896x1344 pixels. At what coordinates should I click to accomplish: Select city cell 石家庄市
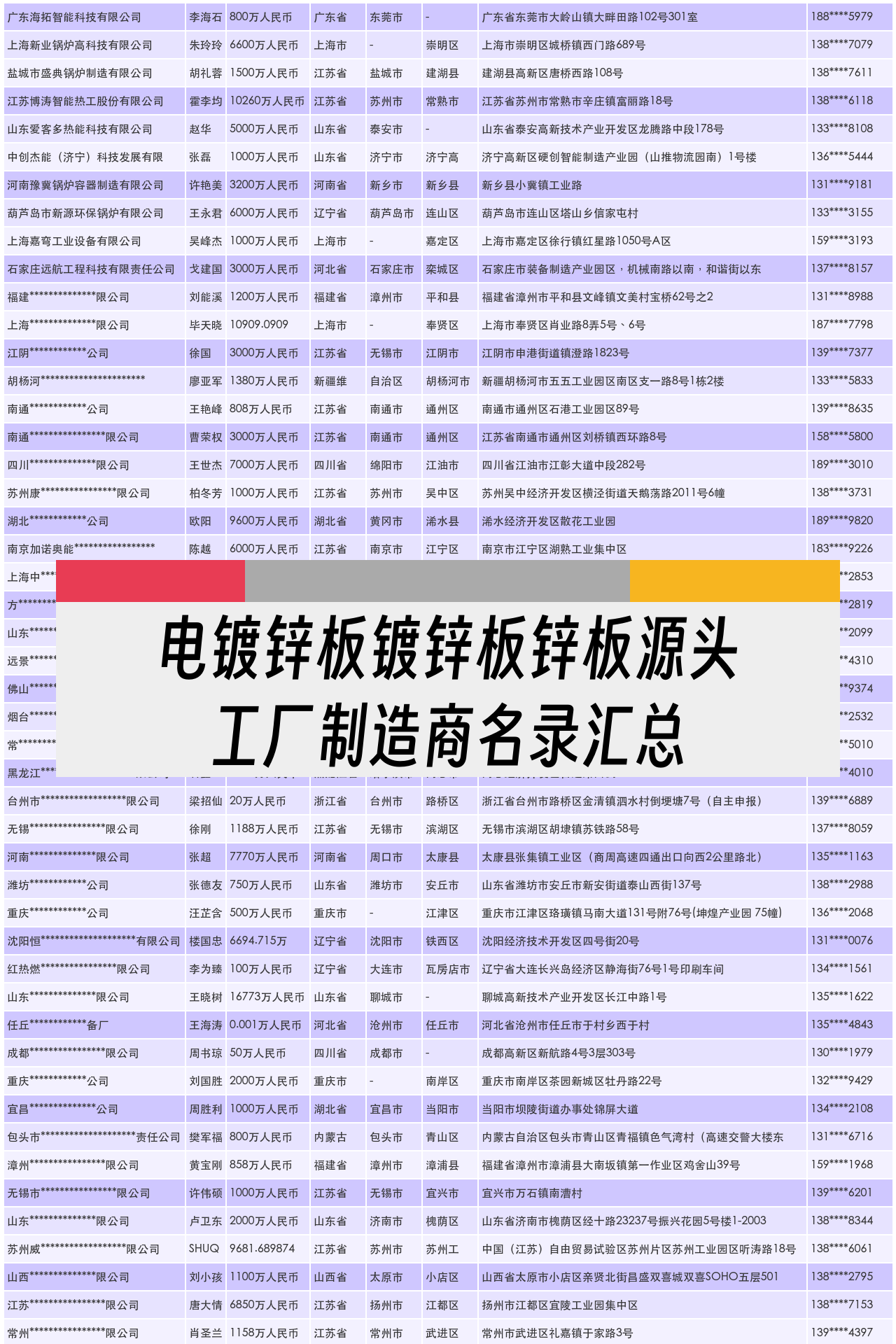pos(392,269)
